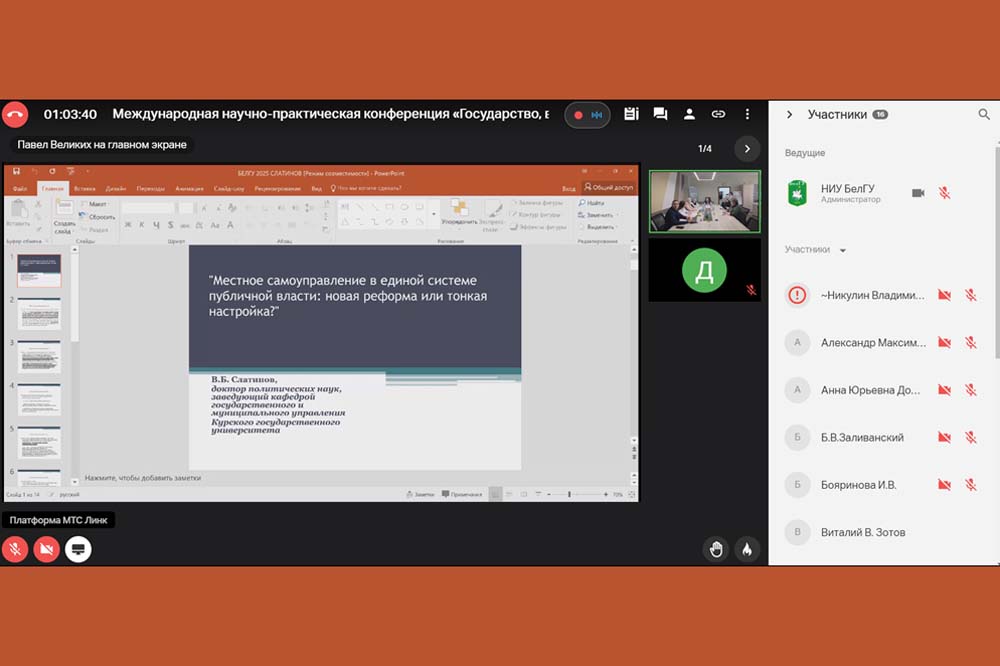Open the participants person icon
The image size is (1000, 666).
689,114
